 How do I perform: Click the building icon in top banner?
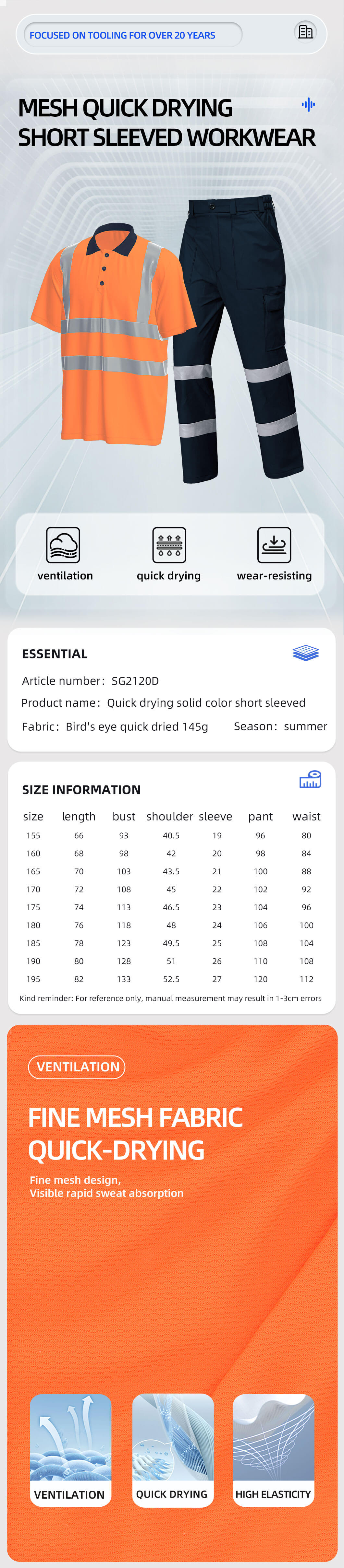tap(305, 32)
